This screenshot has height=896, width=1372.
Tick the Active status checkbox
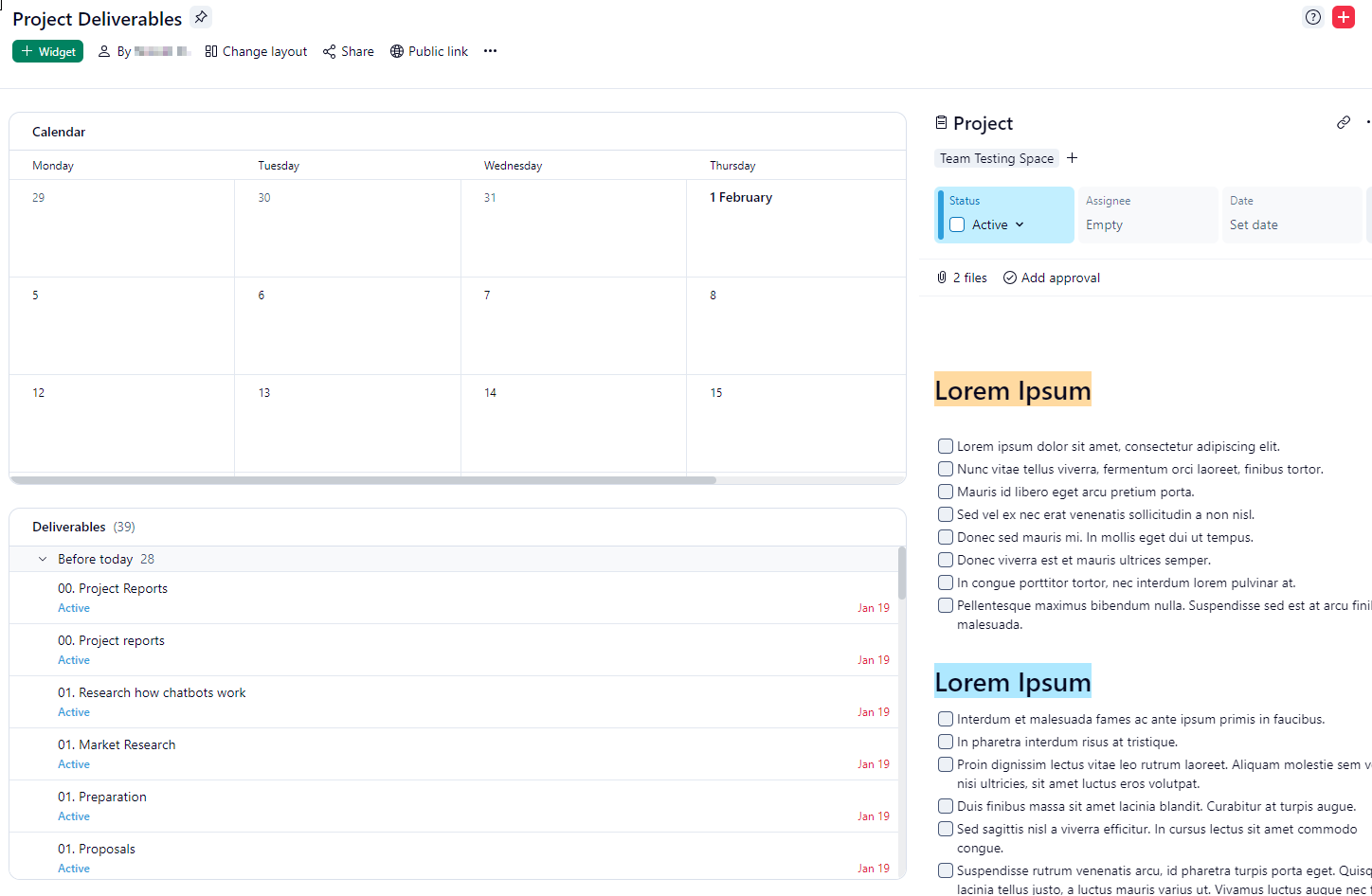(957, 224)
